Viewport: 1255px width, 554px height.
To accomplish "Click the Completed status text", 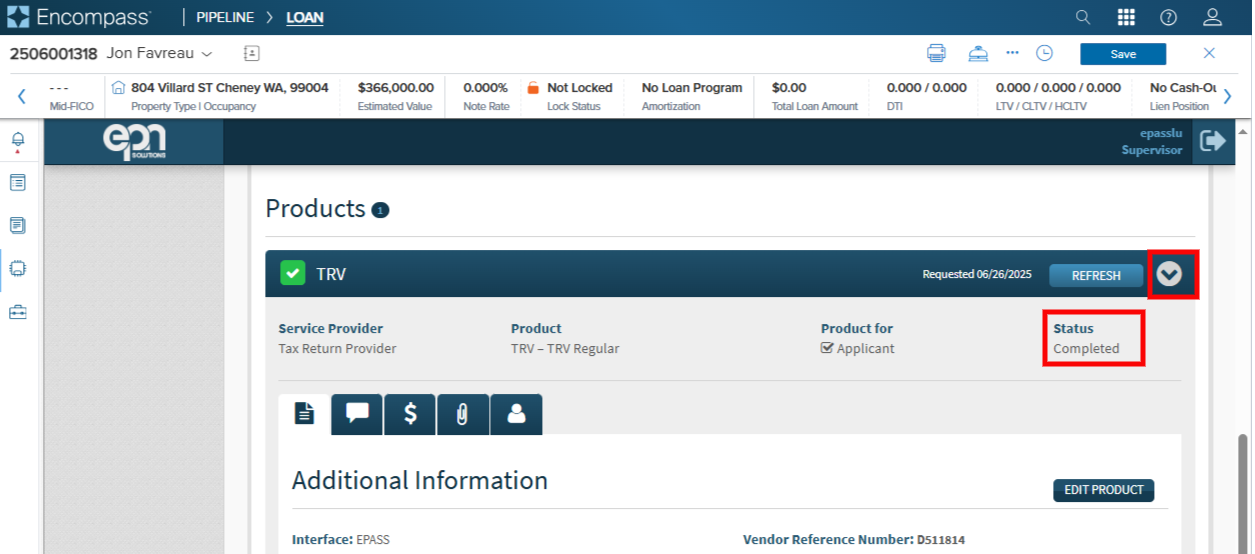I will [x=1086, y=349].
